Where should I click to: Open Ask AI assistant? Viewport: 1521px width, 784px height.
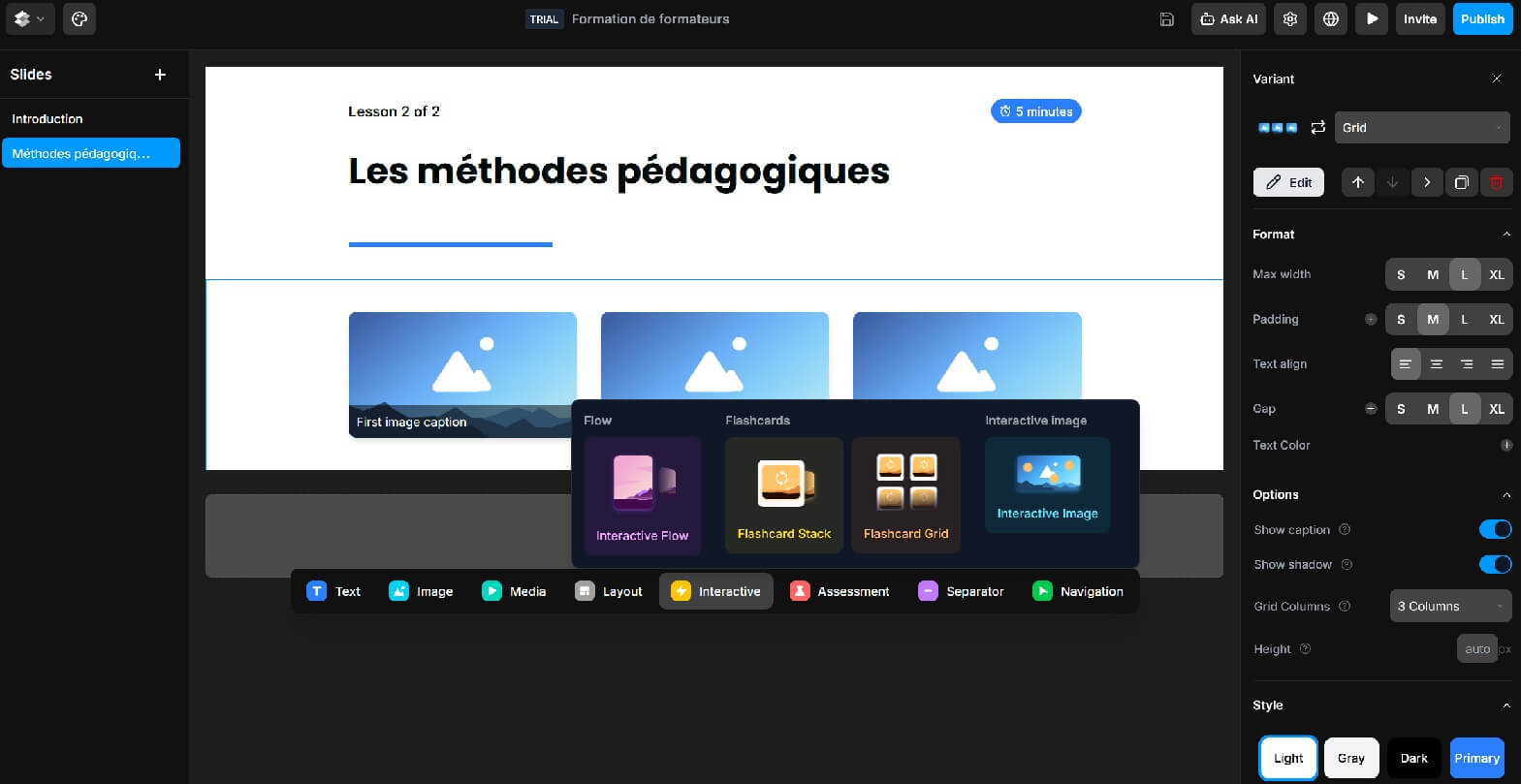1228,18
